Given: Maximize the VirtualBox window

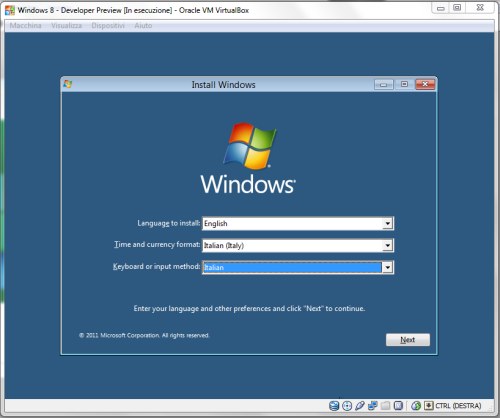Looking at the screenshot, I should [x=457, y=8].
